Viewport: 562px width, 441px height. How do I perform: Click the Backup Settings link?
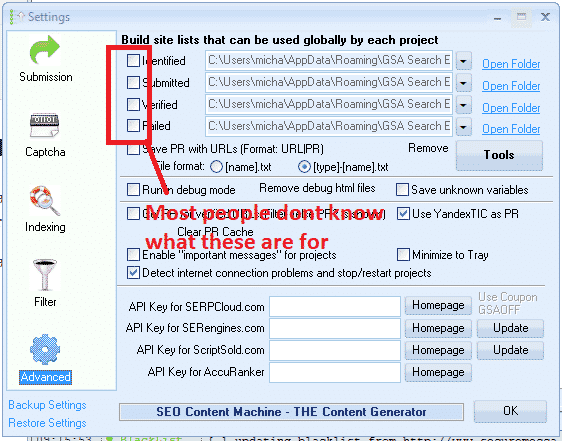[47, 405]
